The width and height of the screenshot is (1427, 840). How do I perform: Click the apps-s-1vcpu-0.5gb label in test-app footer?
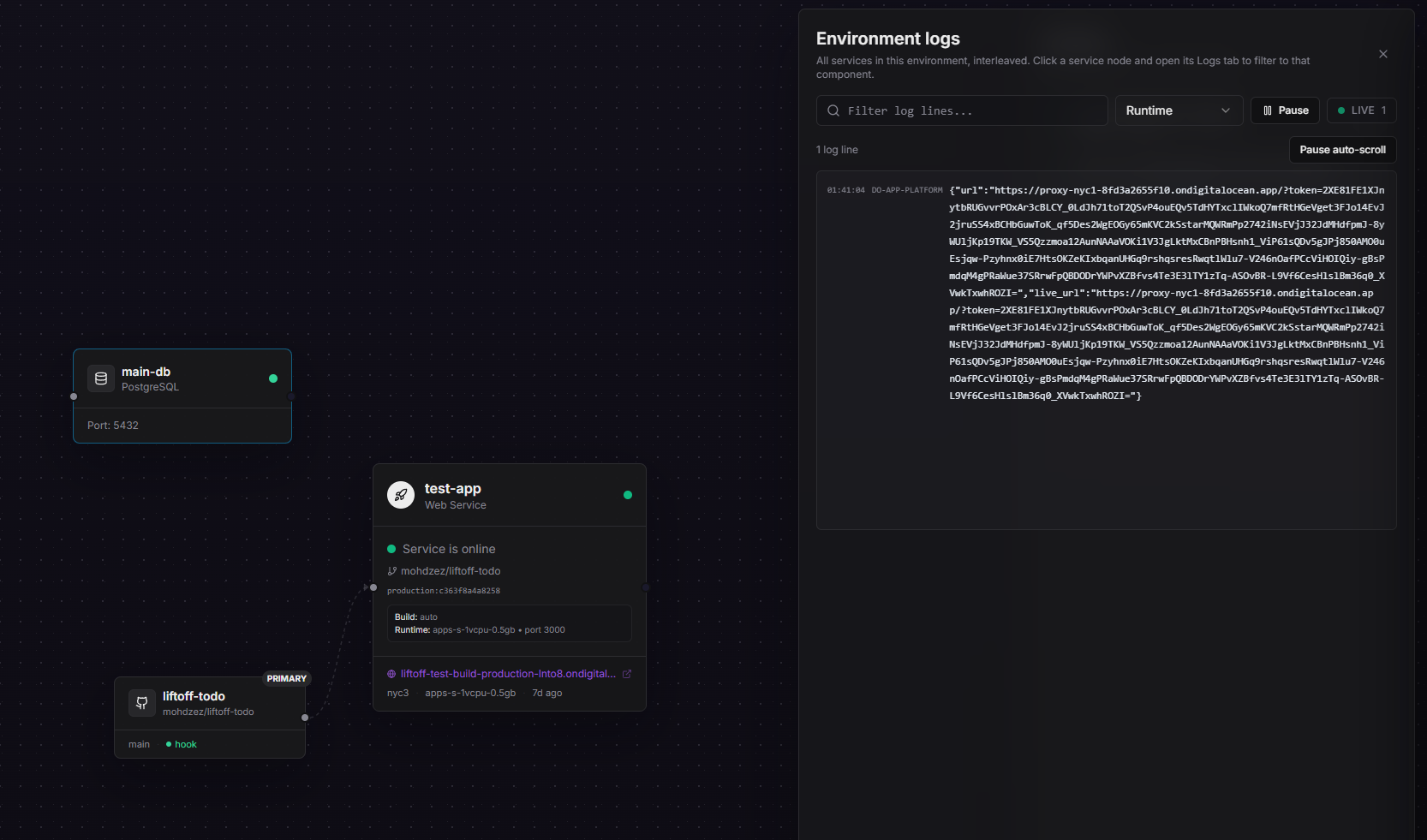470,694
